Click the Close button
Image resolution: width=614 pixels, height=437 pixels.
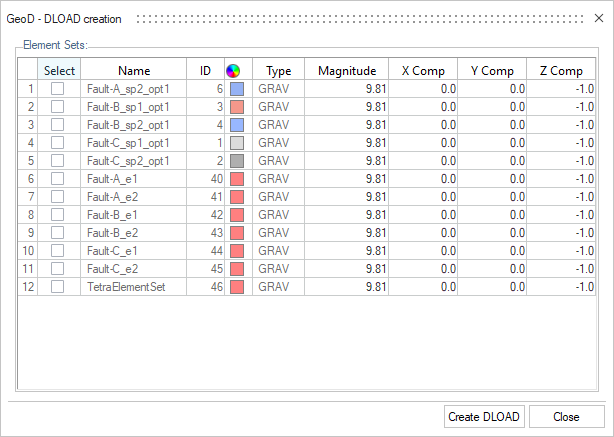(x=566, y=417)
